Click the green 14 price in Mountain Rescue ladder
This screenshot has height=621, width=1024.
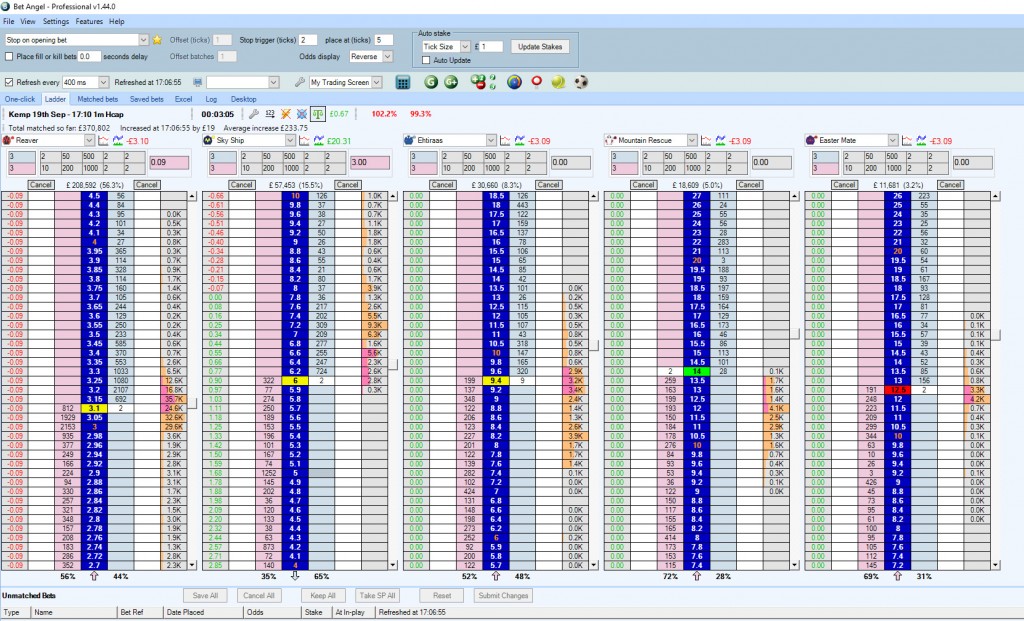(x=697, y=372)
